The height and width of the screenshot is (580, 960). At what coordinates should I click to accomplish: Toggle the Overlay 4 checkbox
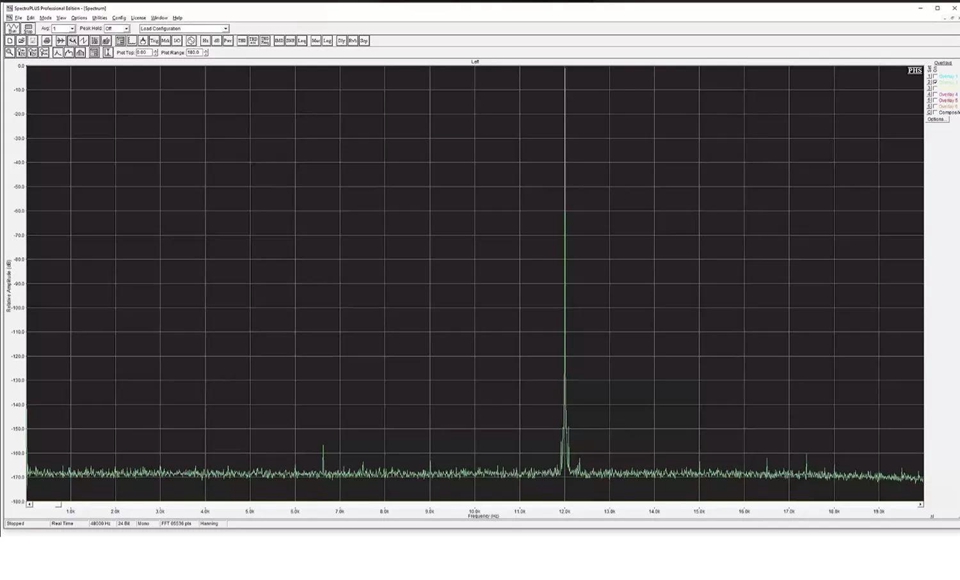pyautogui.click(x=935, y=94)
